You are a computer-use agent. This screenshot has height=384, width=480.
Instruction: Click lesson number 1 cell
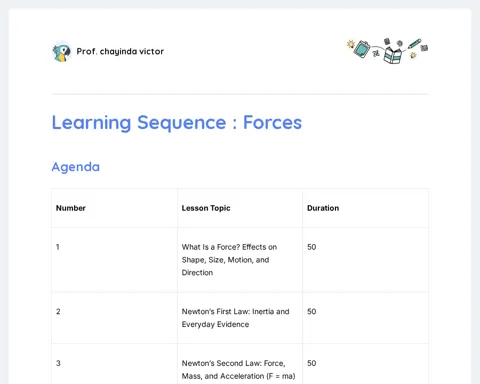[x=115, y=260]
